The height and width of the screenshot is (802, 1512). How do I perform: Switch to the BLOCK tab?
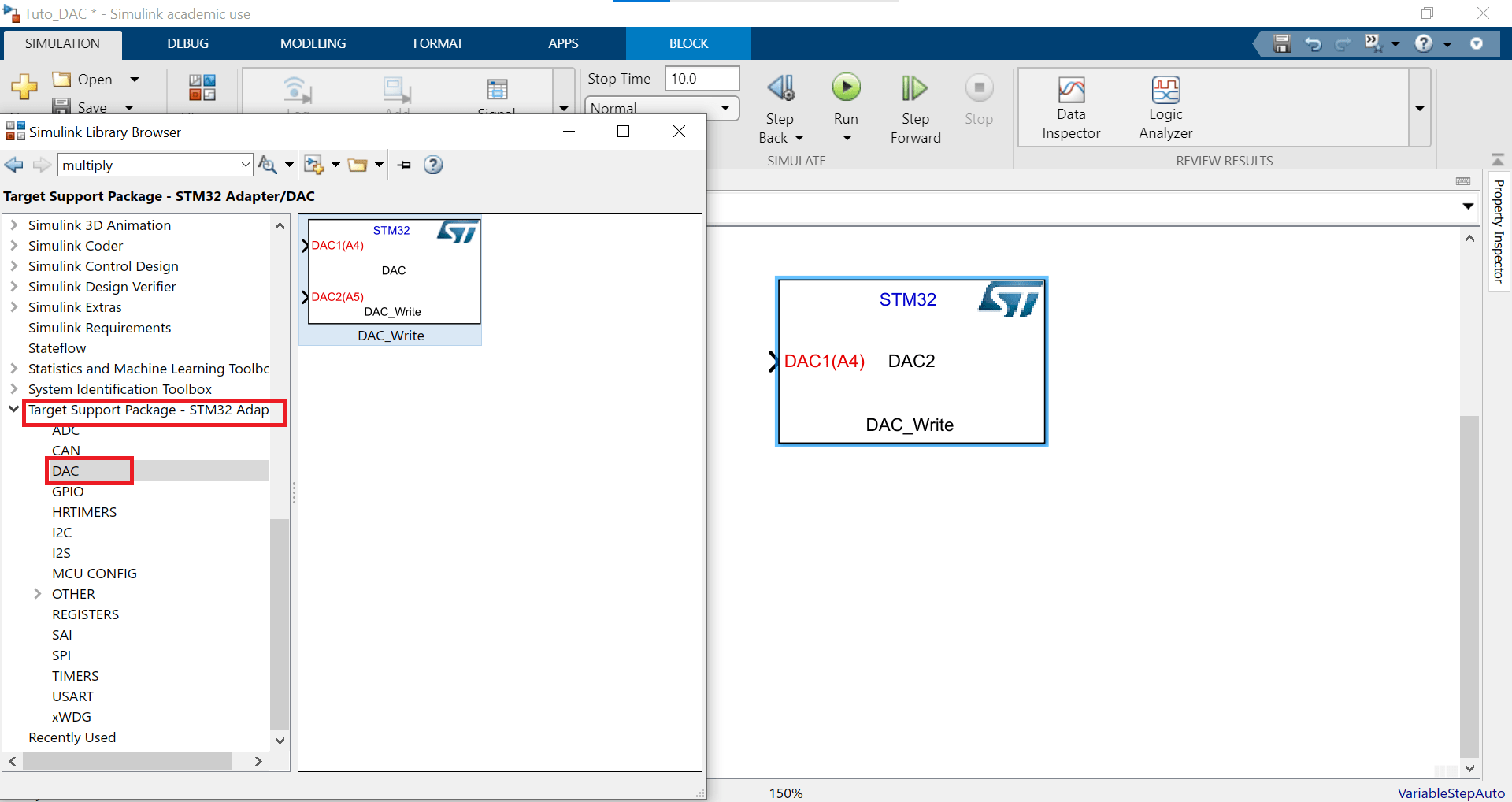688,43
